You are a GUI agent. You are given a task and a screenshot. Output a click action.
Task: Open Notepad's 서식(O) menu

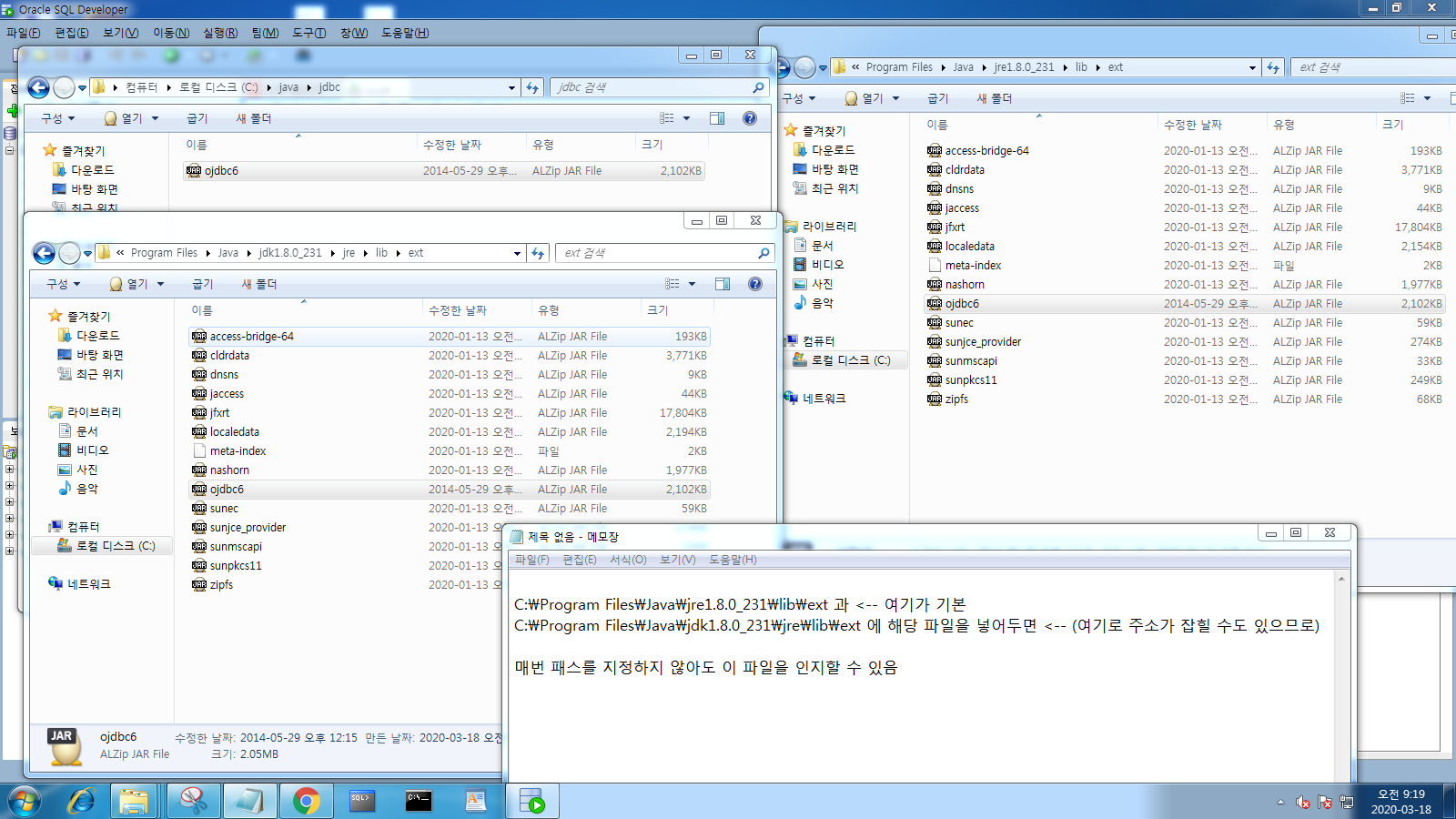(x=628, y=560)
